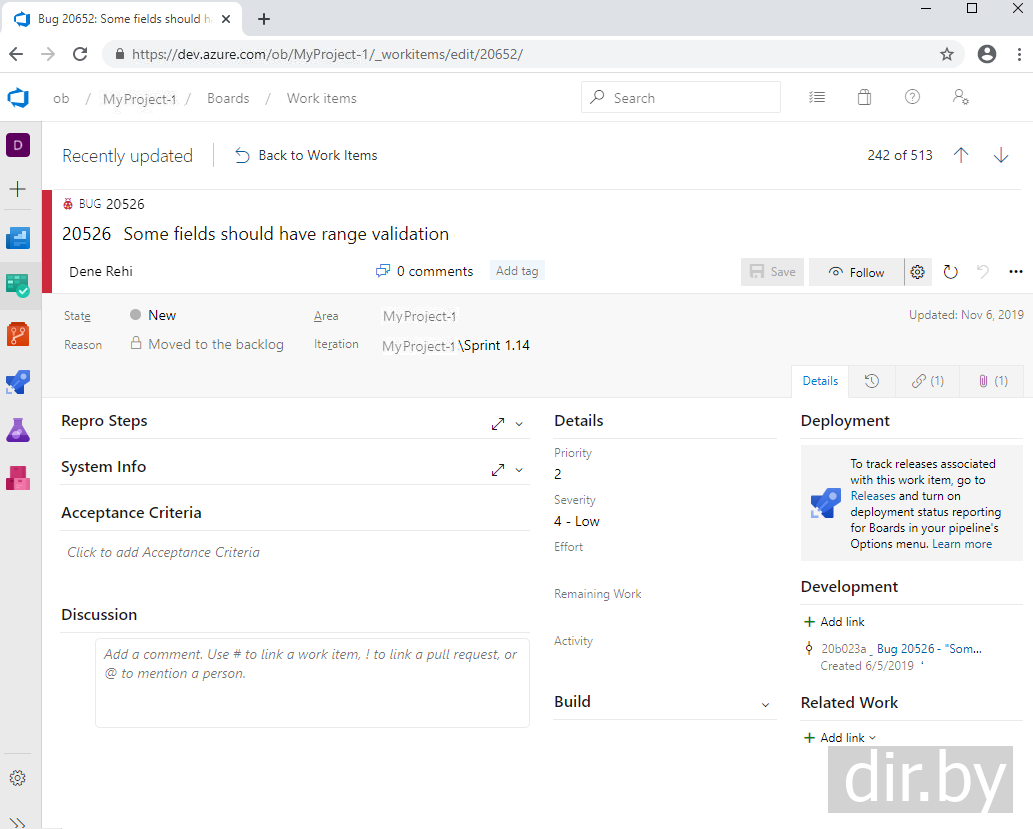
Task: Open Boards icon in left sidebar
Action: [x=18, y=285]
